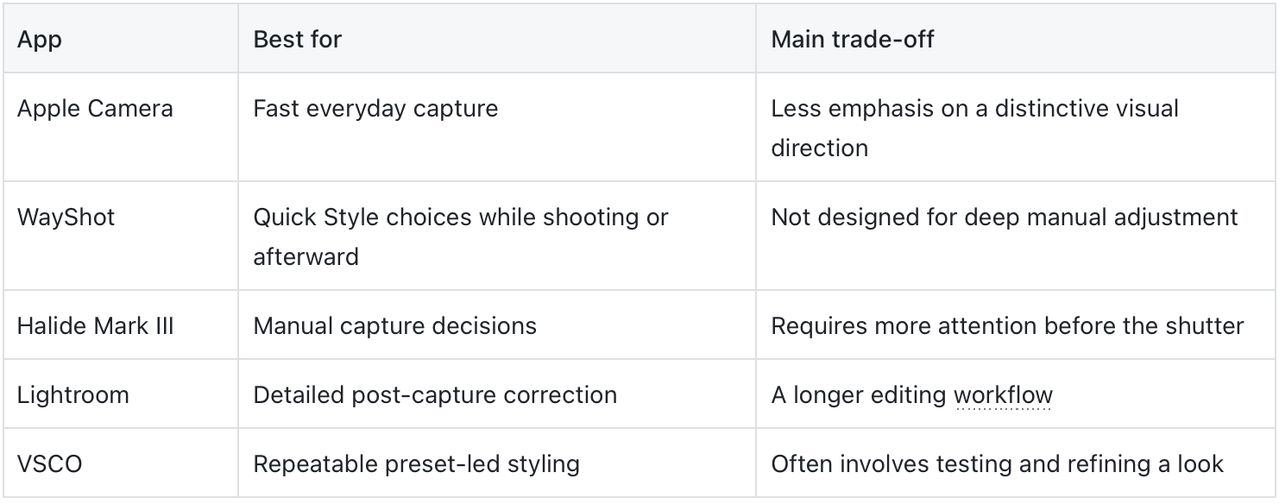The width and height of the screenshot is (1280, 504).
Task: Click Quick Style choices while shooting cell
Action: (496, 236)
